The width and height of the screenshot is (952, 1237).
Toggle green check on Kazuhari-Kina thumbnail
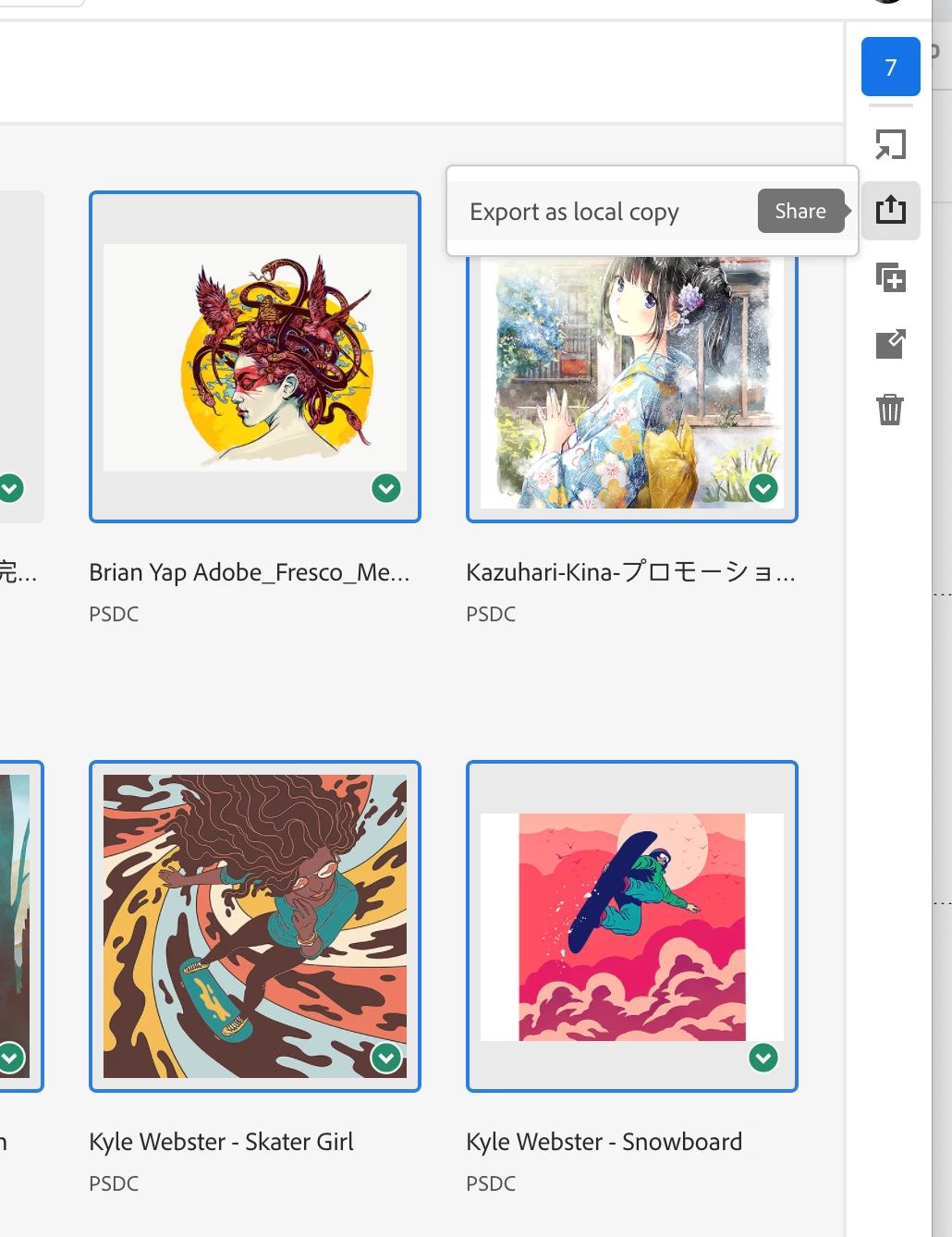[763, 488]
